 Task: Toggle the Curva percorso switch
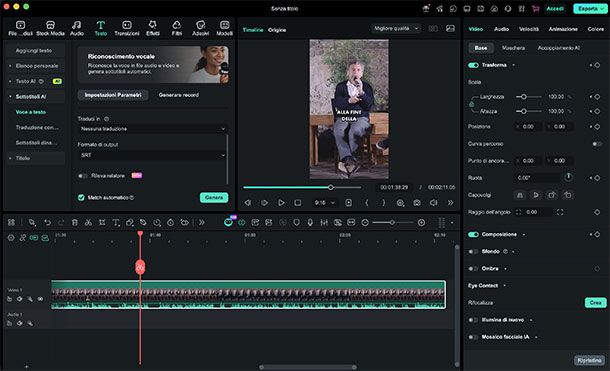click(597, 144)
